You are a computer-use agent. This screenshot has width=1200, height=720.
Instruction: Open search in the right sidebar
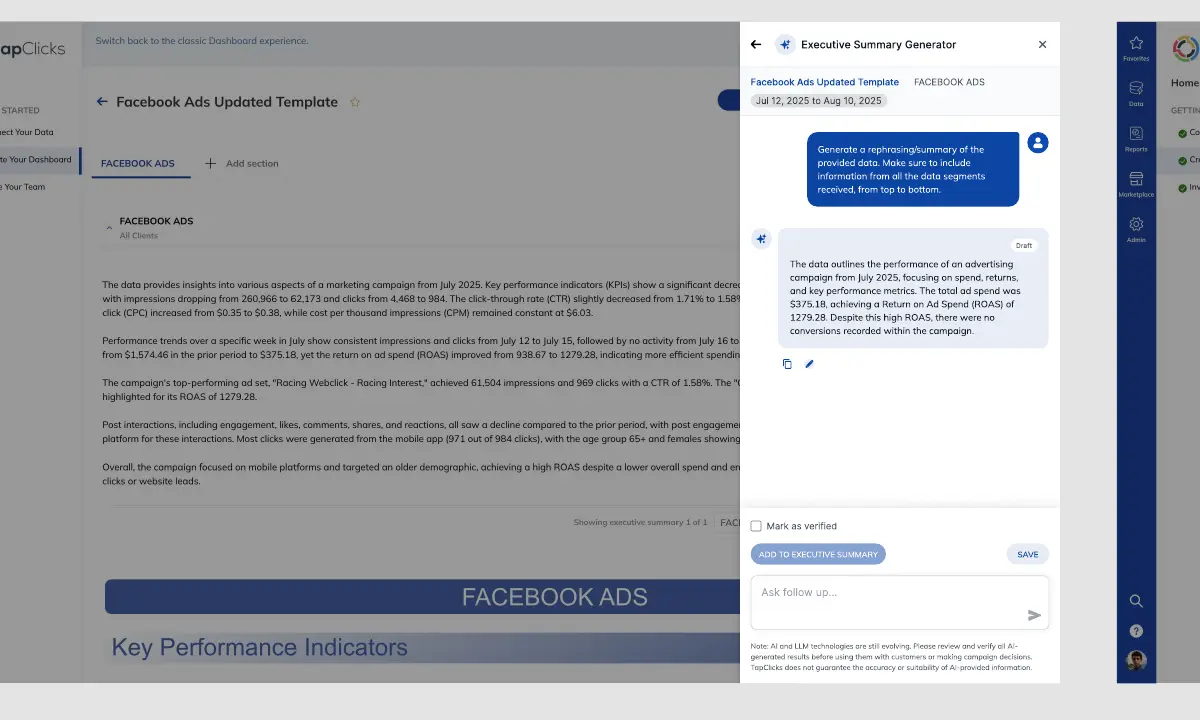click(x=1136, y=601)
